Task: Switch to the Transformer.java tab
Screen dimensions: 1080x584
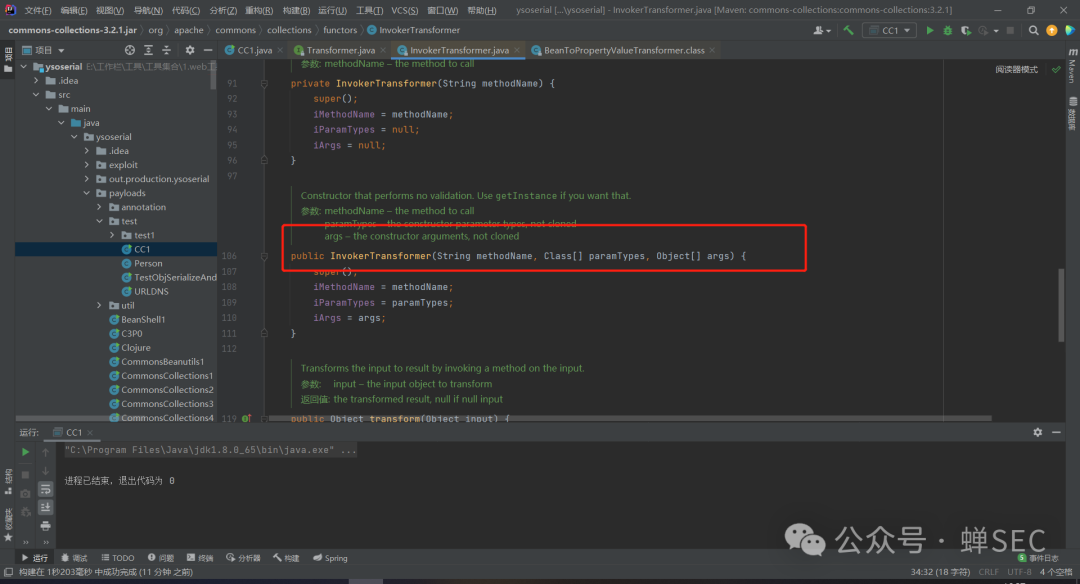Action: 340,50
